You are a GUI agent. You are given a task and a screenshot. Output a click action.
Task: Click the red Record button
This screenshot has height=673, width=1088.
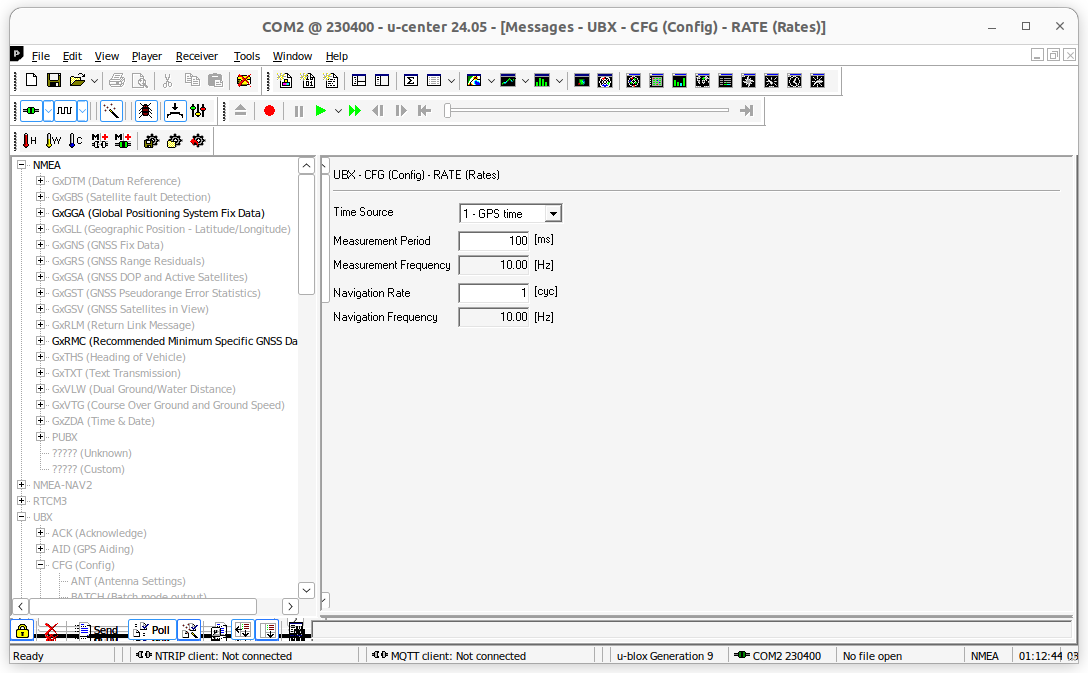click(x=269, y=110)
